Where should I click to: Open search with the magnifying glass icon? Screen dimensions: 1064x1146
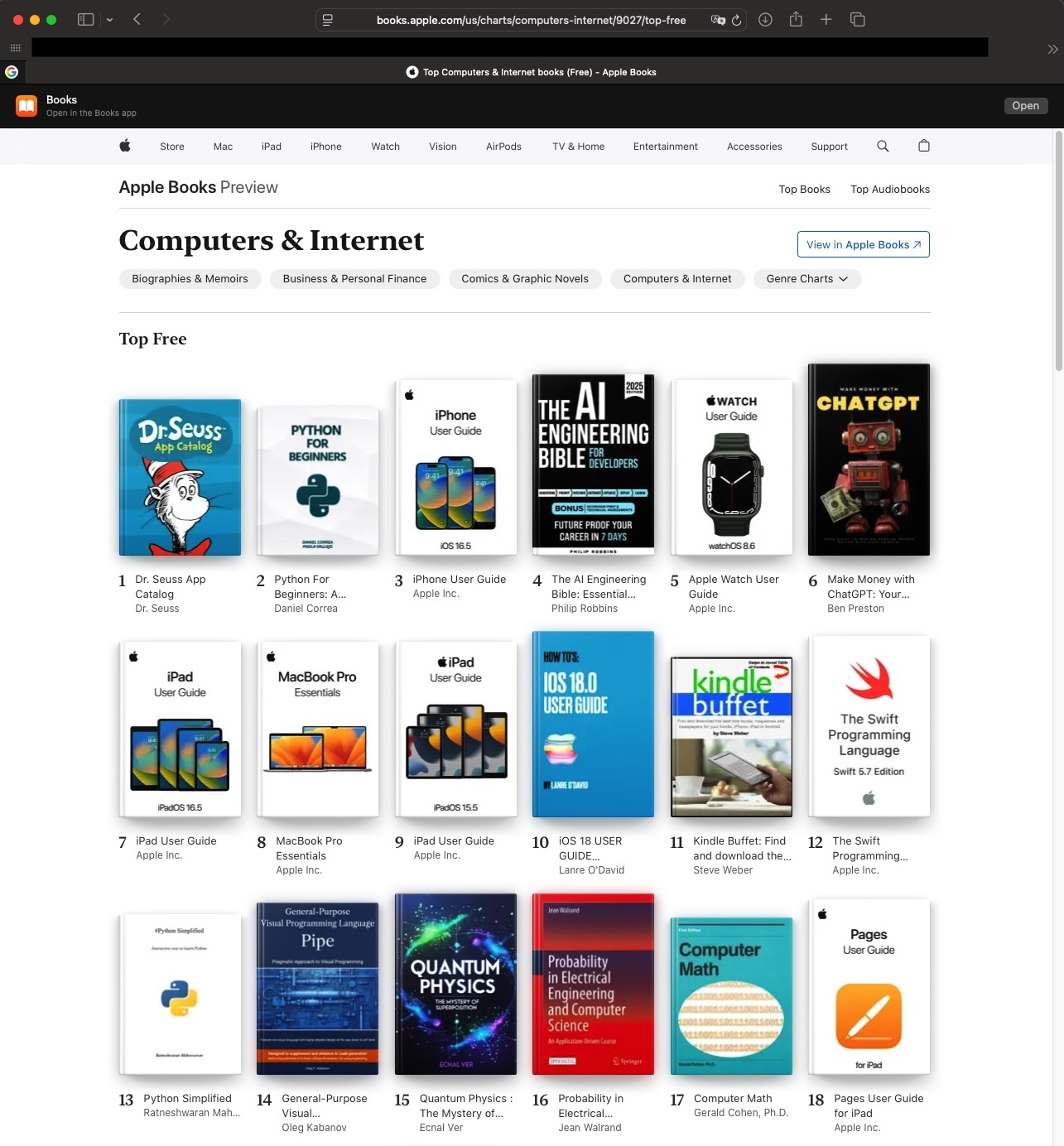[x=883, y=146]
